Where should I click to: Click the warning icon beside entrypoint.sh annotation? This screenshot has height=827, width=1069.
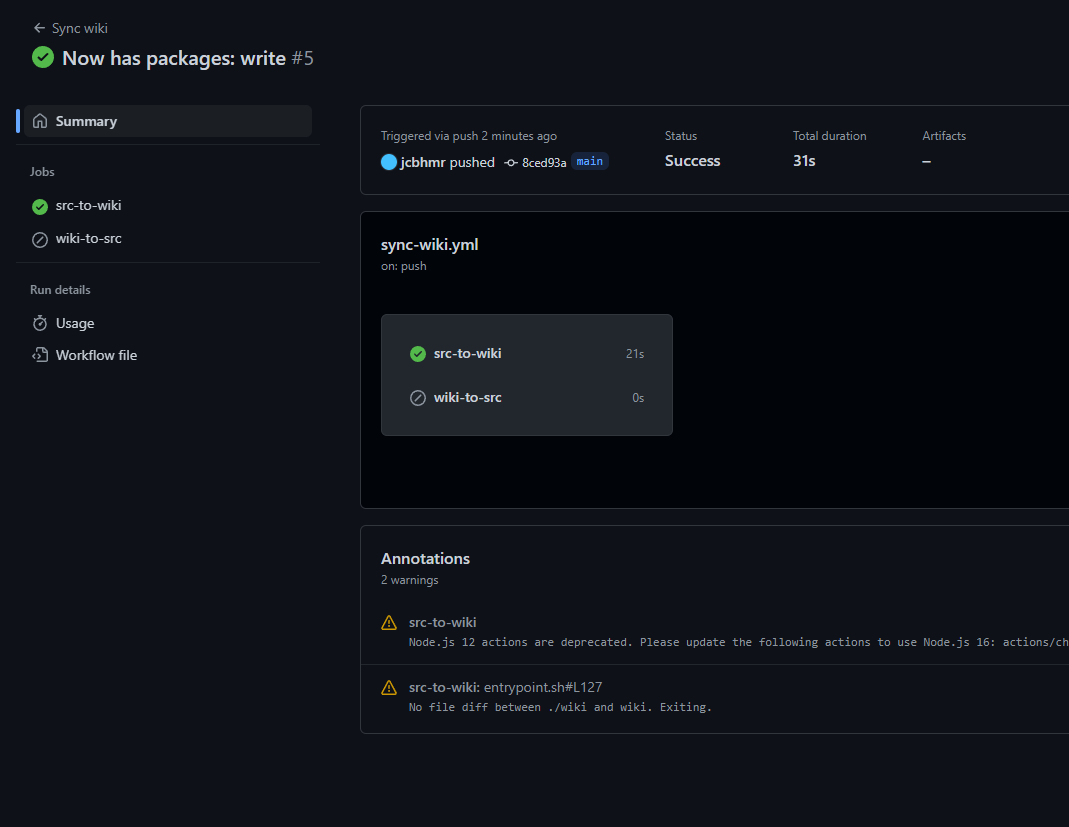click(x=388, y=687)
